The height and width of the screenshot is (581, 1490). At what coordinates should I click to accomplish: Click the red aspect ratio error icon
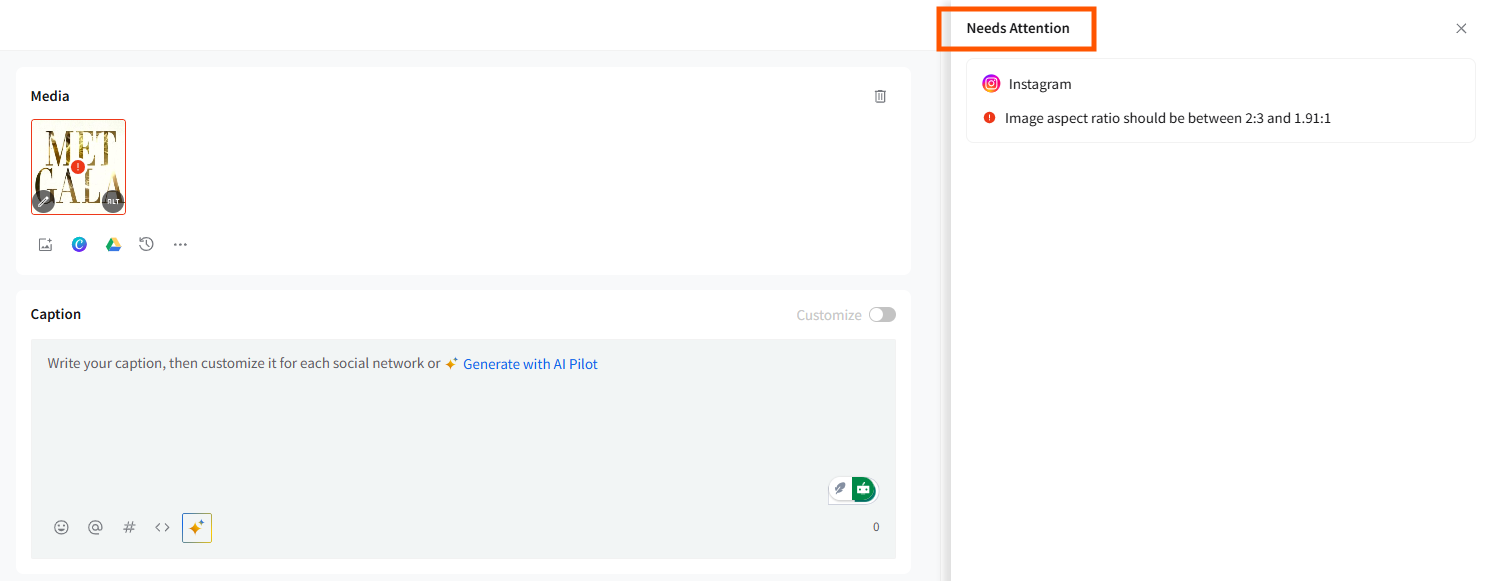(989, 117)
